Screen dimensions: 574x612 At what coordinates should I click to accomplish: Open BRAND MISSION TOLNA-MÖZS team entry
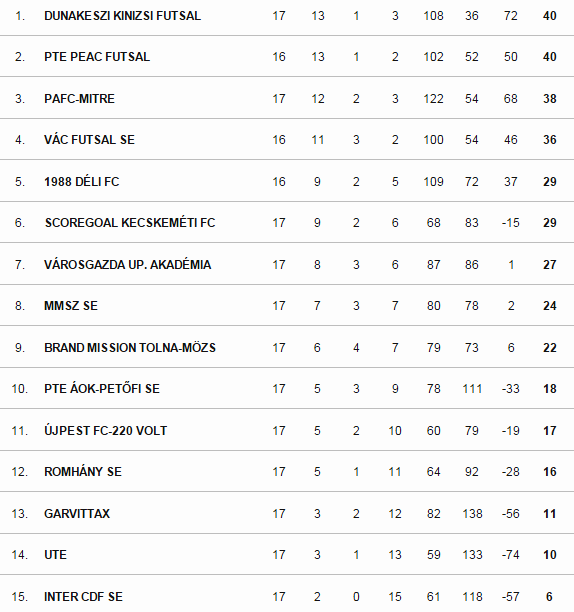click(130, 348)
